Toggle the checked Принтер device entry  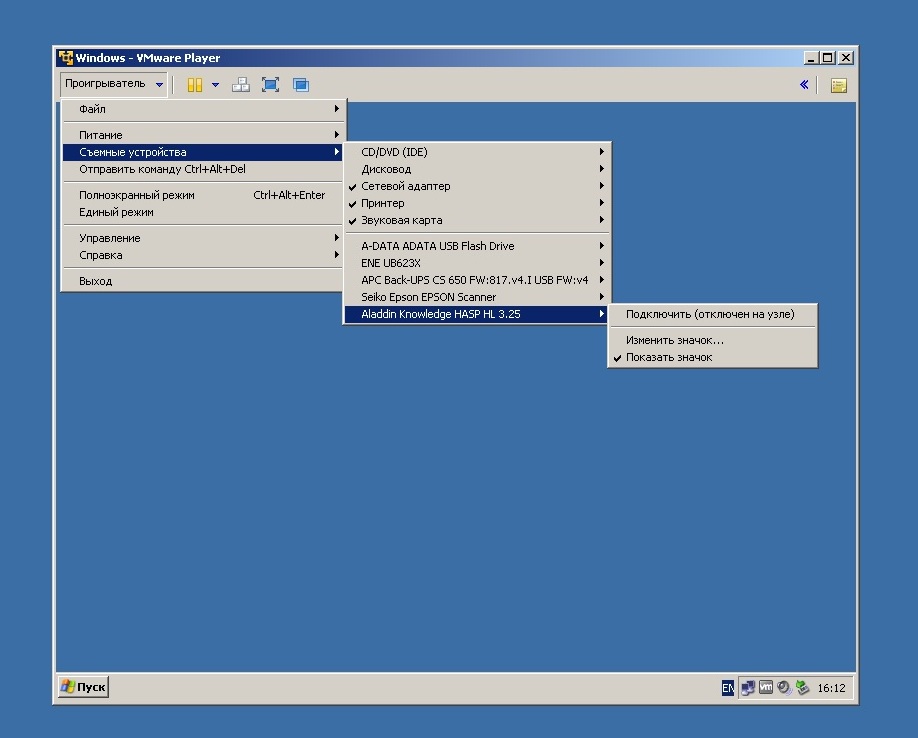pyautogui.click(x=382, y=203)
